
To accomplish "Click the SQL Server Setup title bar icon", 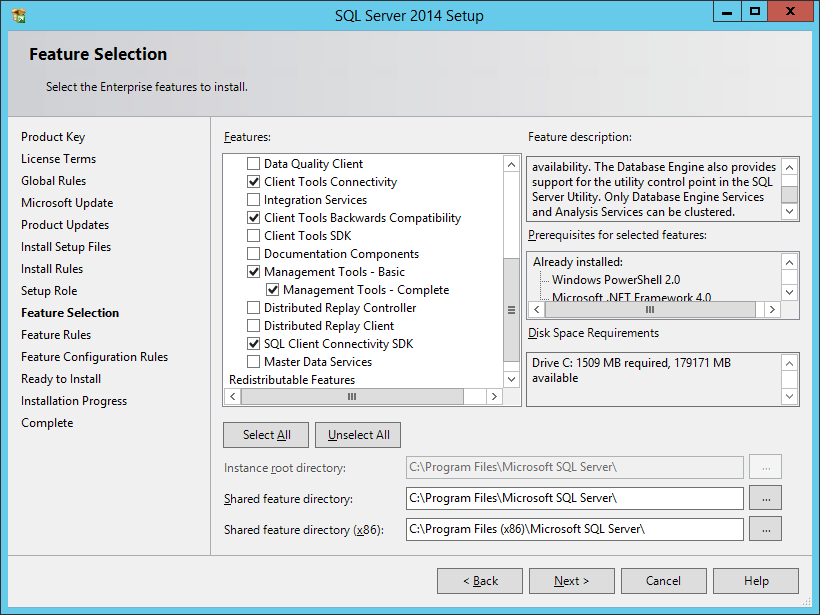I will (19, 16).
